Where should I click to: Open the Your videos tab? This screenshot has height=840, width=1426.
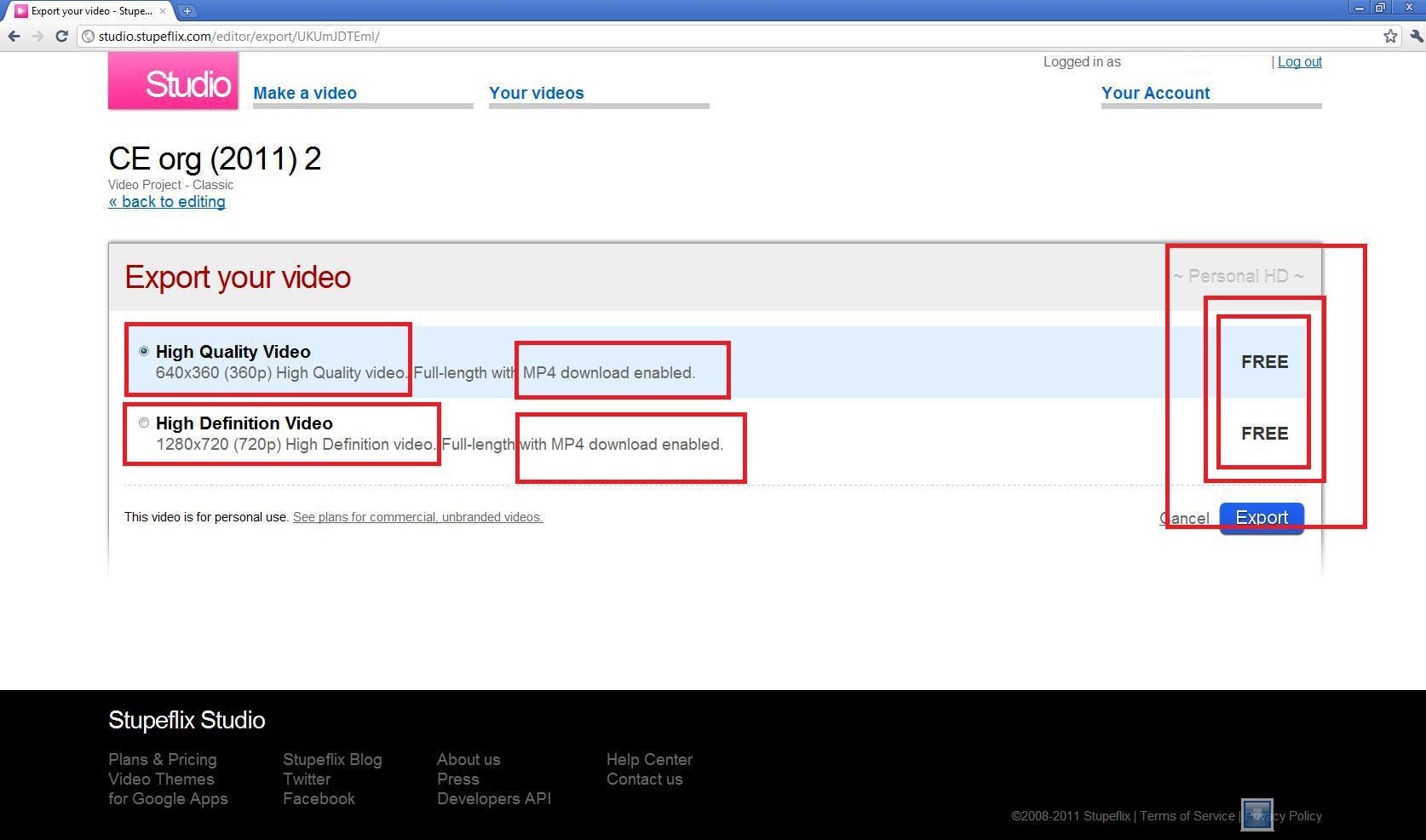[537, 93]
